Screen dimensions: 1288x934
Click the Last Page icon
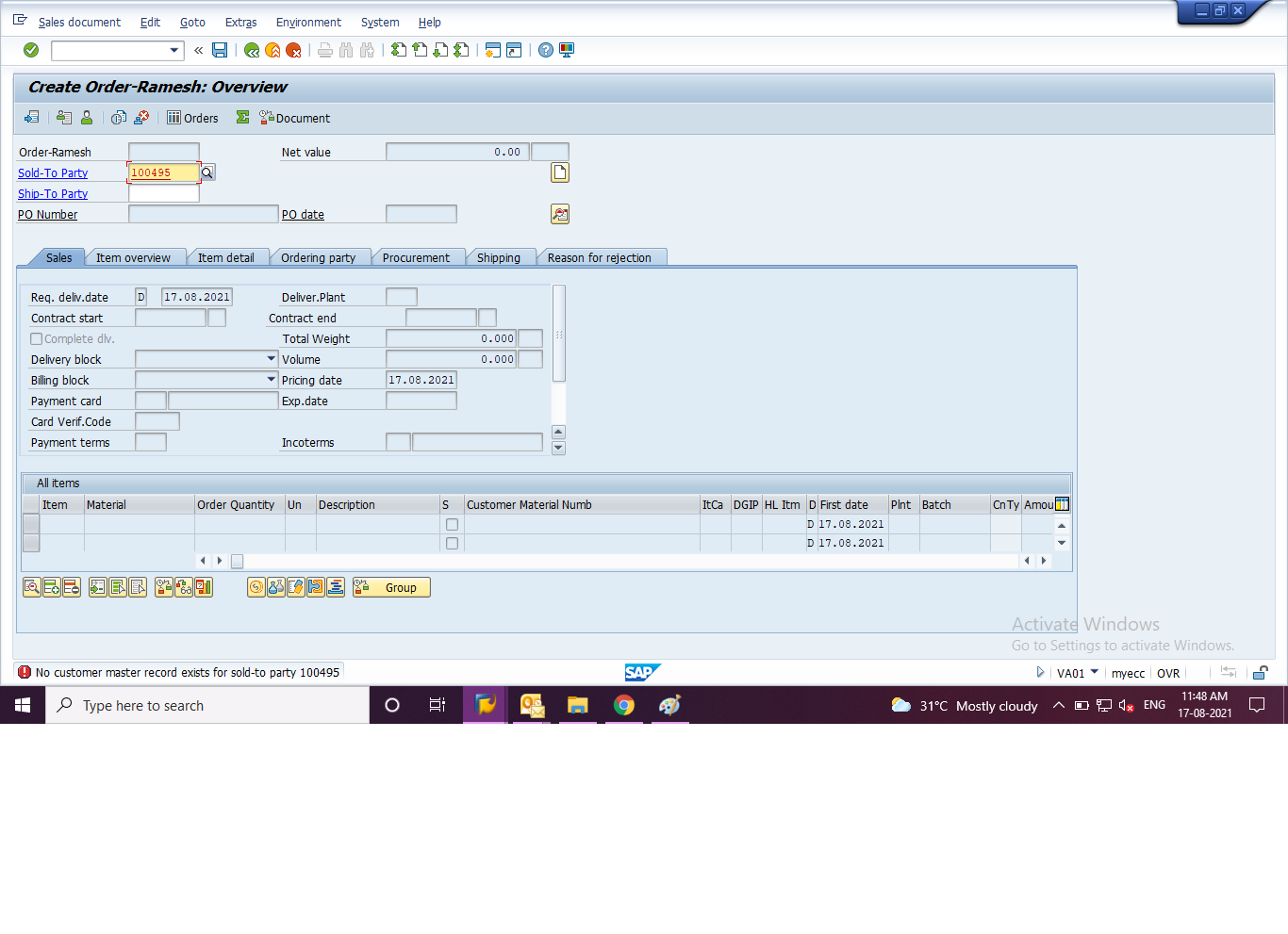tap(461, 50)
